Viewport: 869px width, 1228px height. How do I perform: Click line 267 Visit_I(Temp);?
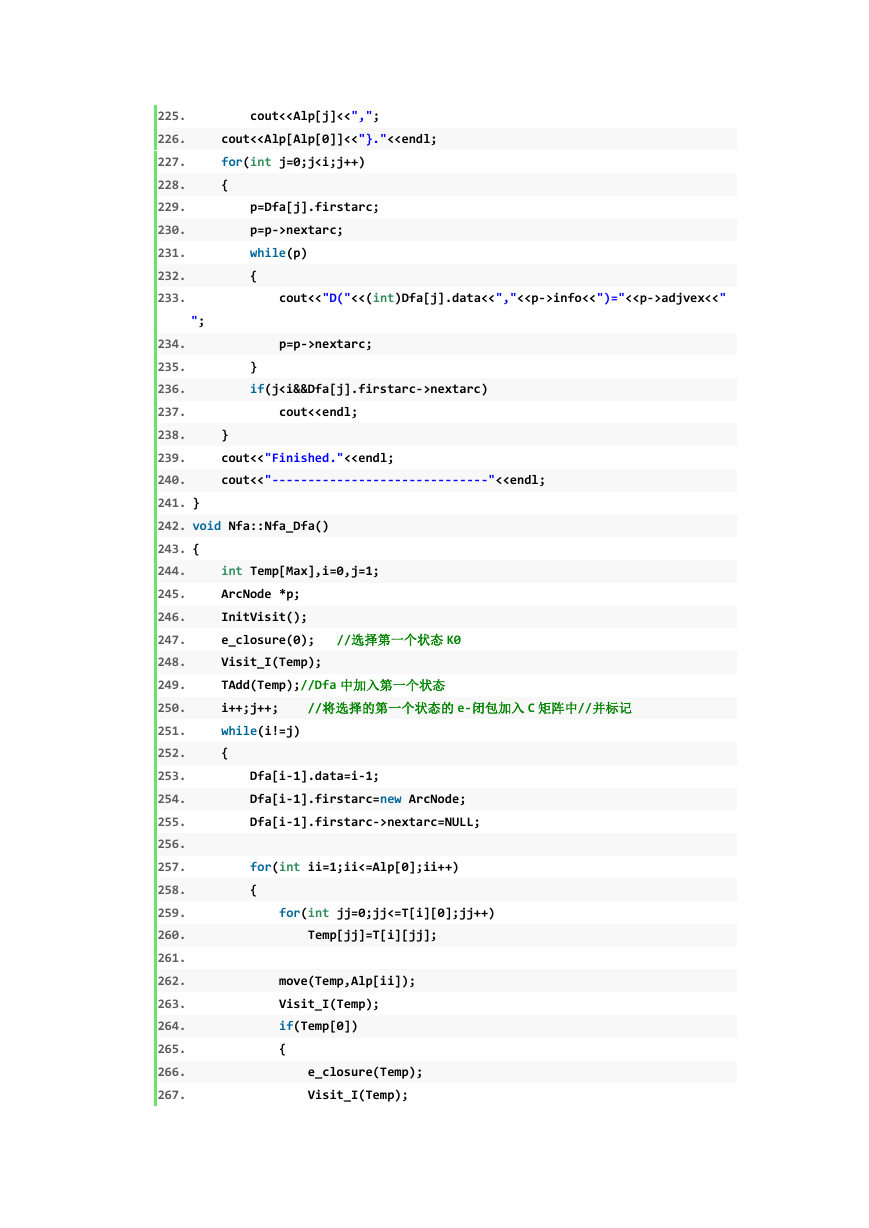(358, 1095)
